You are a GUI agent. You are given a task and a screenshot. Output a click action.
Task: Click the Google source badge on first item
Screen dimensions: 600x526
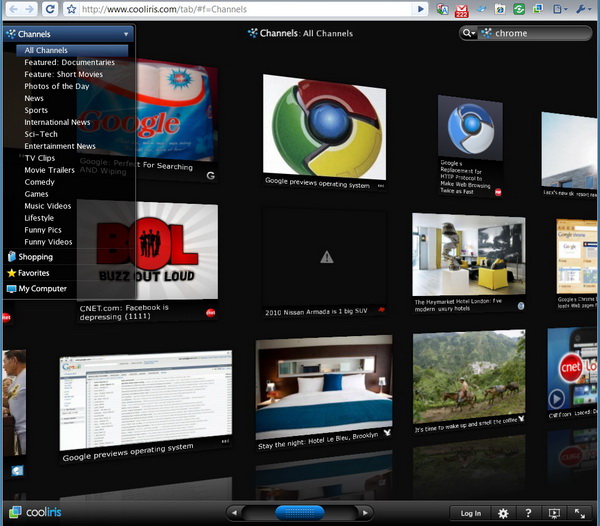click(210, 176)
